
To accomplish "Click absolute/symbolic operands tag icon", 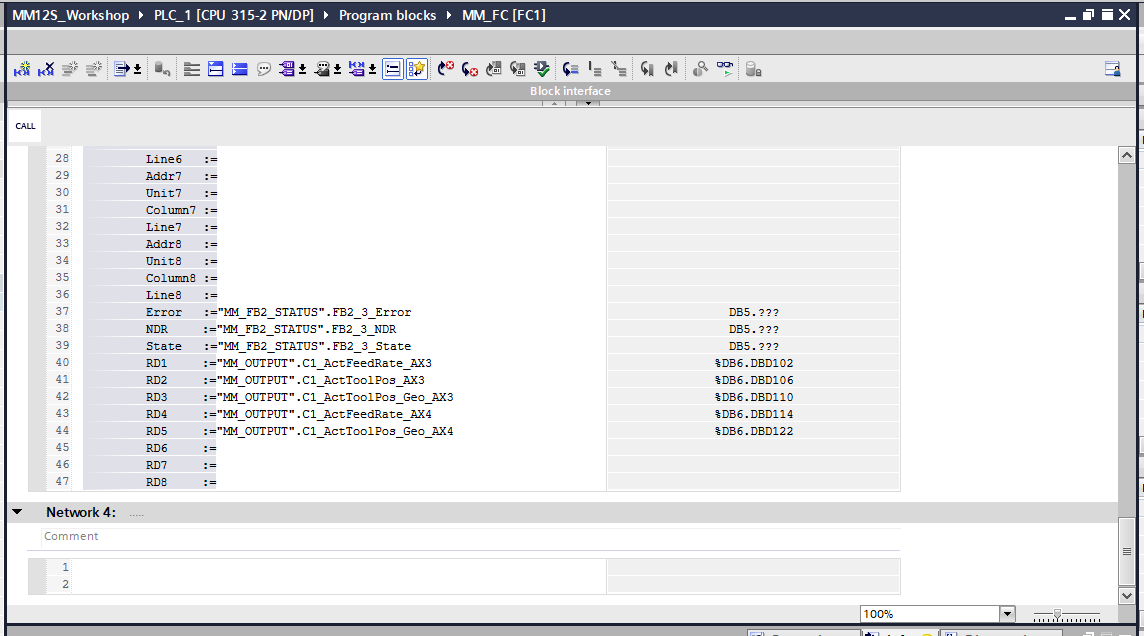I will [287, 69].
